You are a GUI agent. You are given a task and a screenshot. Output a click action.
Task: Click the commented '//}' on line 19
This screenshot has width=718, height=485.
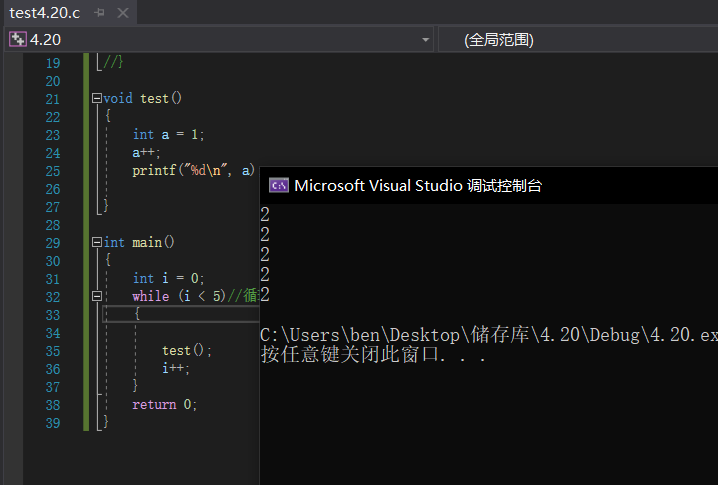tap(113, 62)
